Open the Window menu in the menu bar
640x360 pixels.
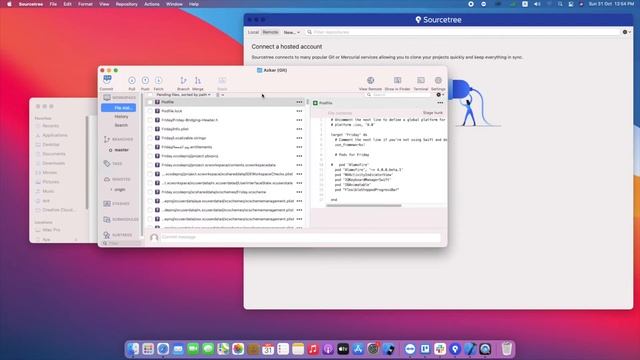(174, 4)
